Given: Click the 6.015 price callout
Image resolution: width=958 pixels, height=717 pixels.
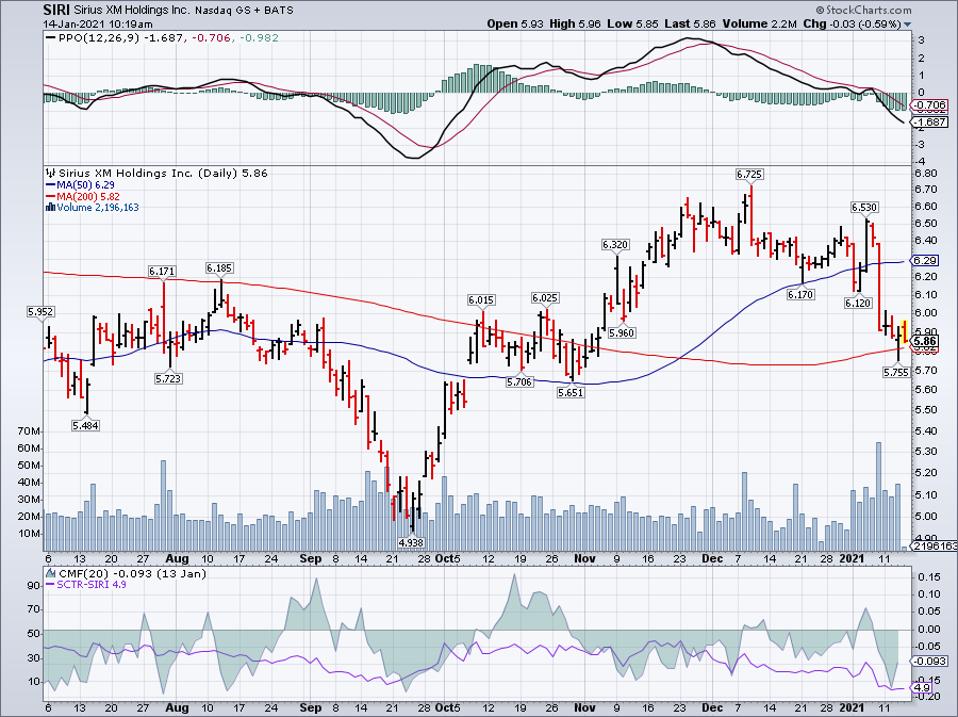Looking at the screenshot, I should pyautogui.click(x=481, y=300).
